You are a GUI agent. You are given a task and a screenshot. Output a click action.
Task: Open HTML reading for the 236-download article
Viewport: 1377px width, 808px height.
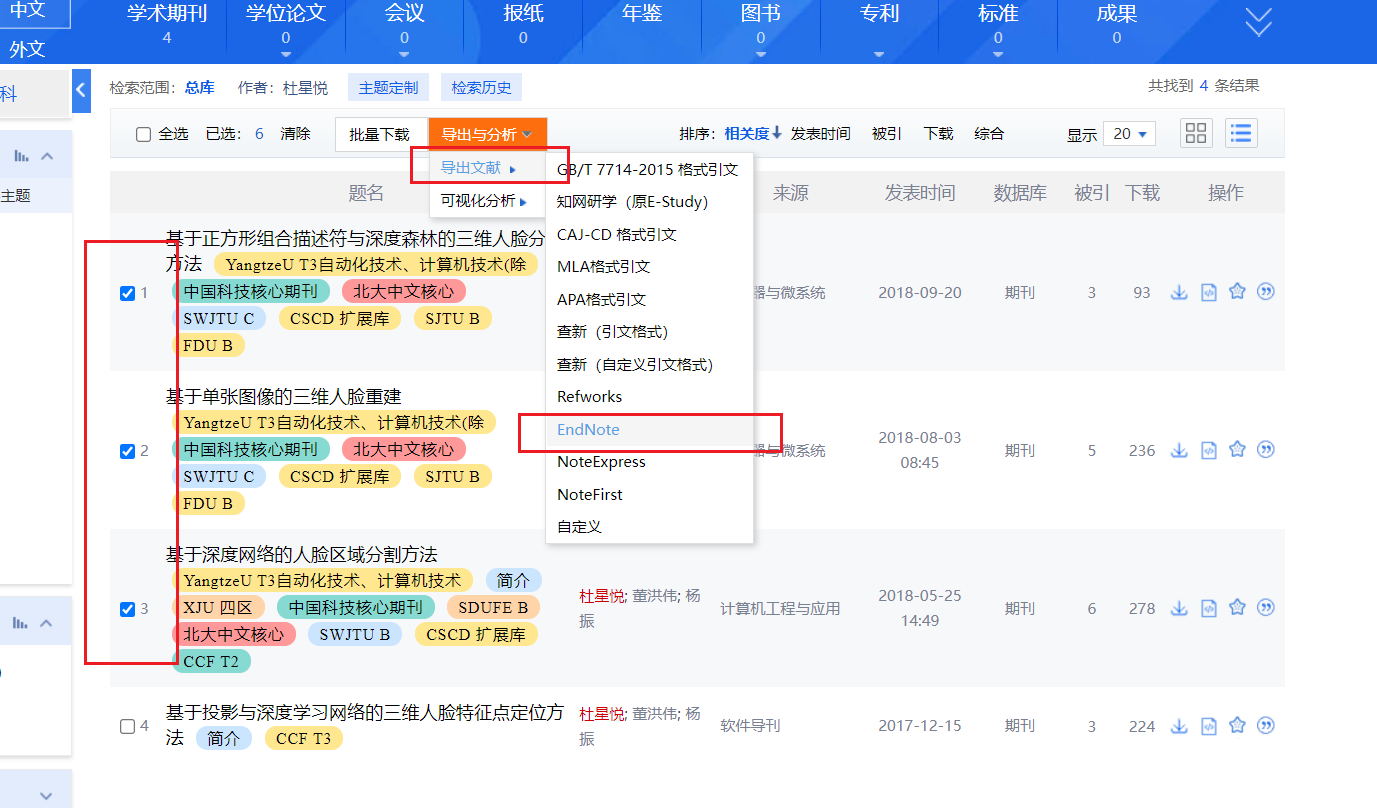[x=1208, y=450]
